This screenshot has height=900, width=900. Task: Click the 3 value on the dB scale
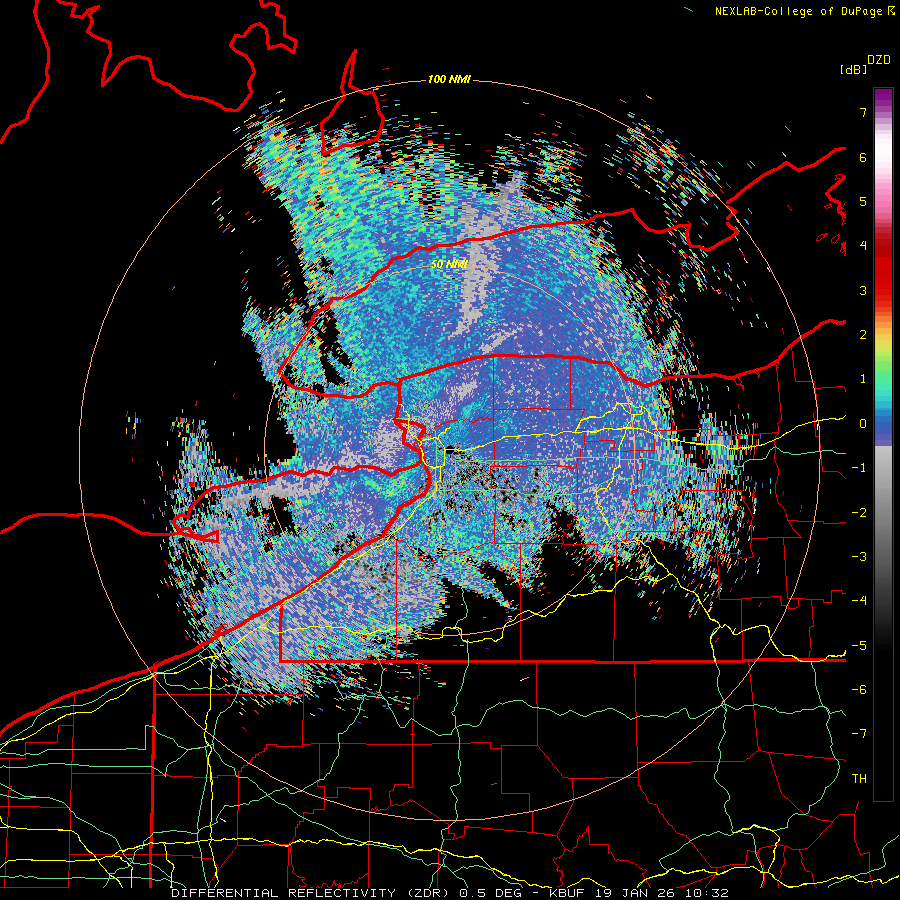(863, 290)
